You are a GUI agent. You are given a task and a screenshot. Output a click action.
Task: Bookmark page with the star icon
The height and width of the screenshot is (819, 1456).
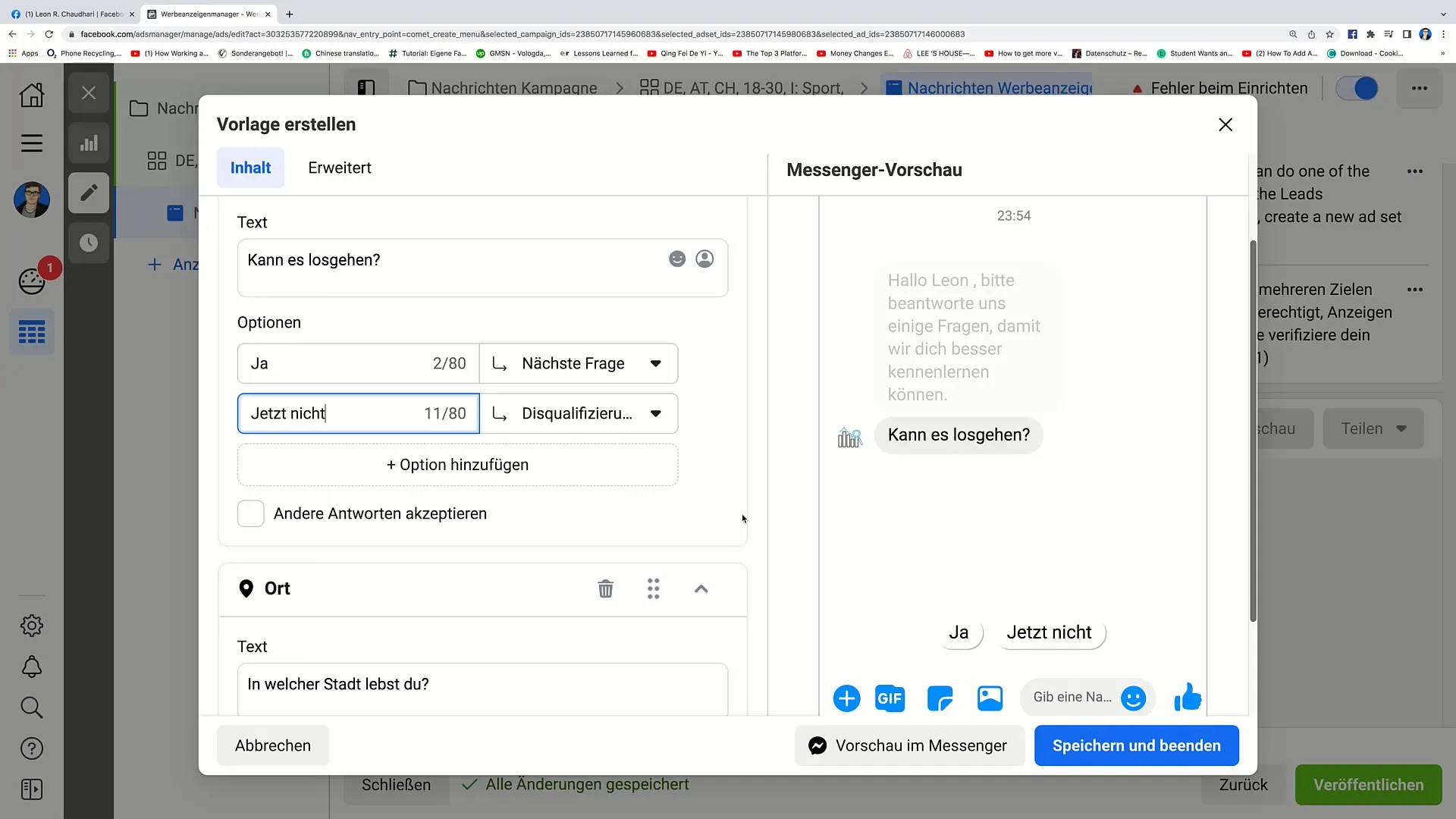click(x=1329, y=34)
